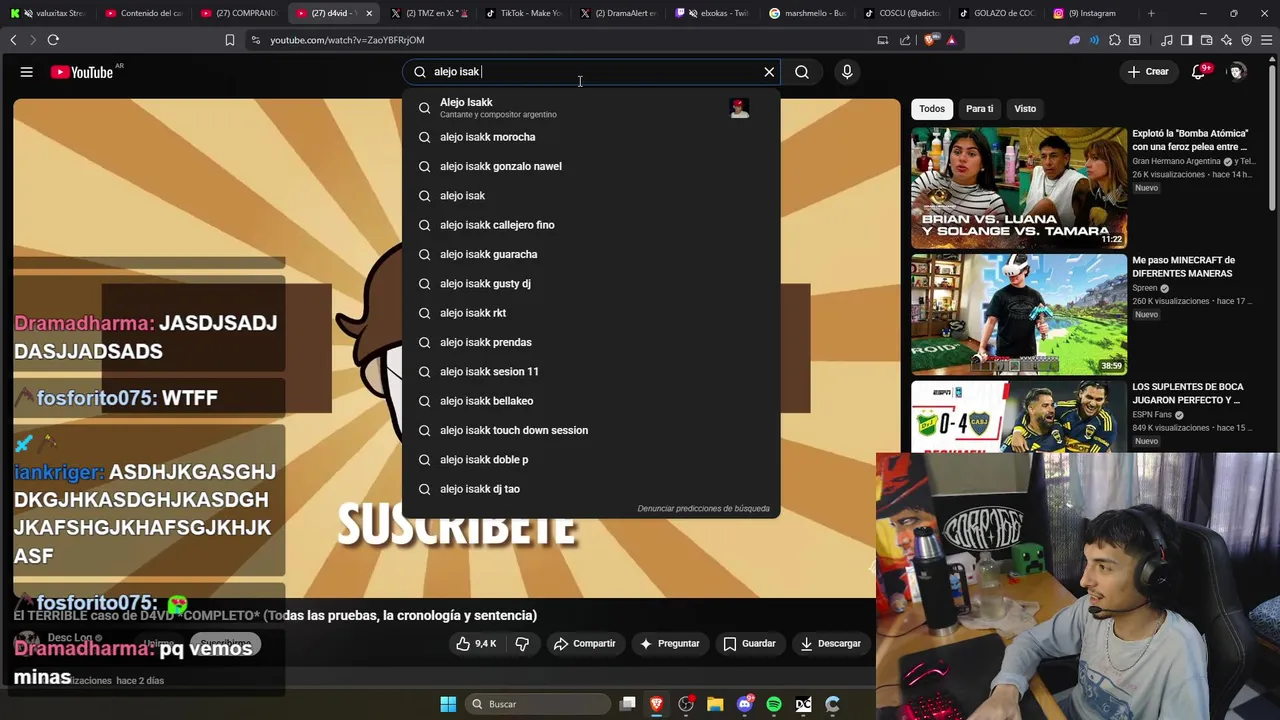Open the Minecraft Spreen video thumbnail
Viewport: 1280px width, 720px height.
(x=1019, y=314)
